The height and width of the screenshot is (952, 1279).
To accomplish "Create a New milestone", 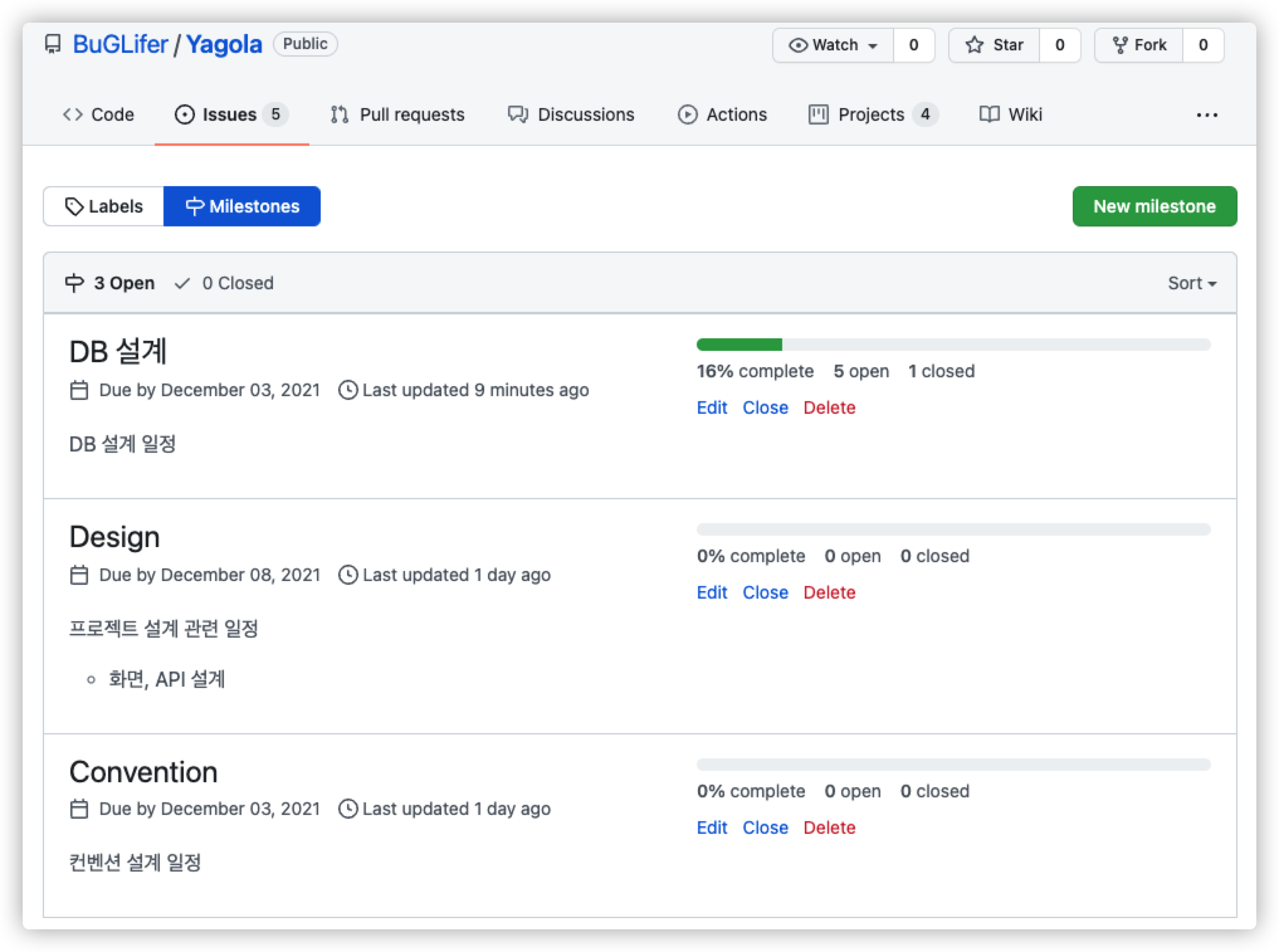I will point(1154,206).
